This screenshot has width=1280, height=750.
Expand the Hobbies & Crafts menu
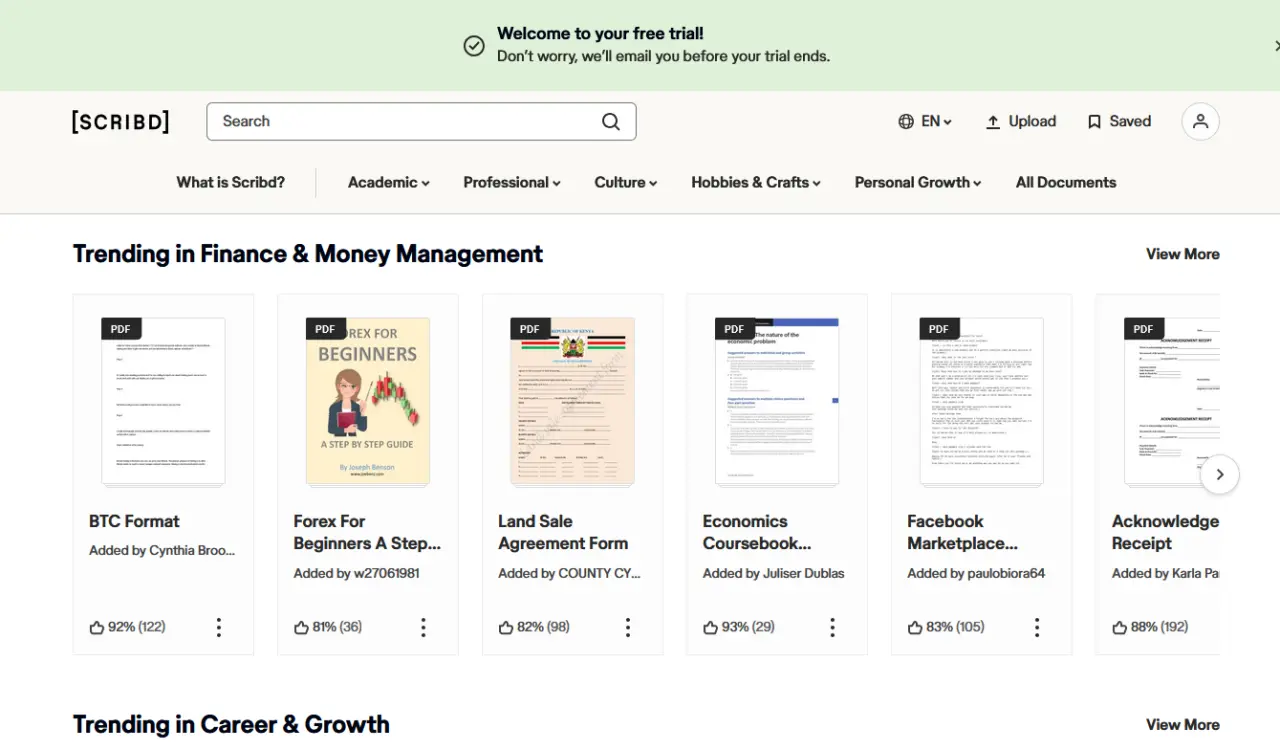tap(756, 182)
